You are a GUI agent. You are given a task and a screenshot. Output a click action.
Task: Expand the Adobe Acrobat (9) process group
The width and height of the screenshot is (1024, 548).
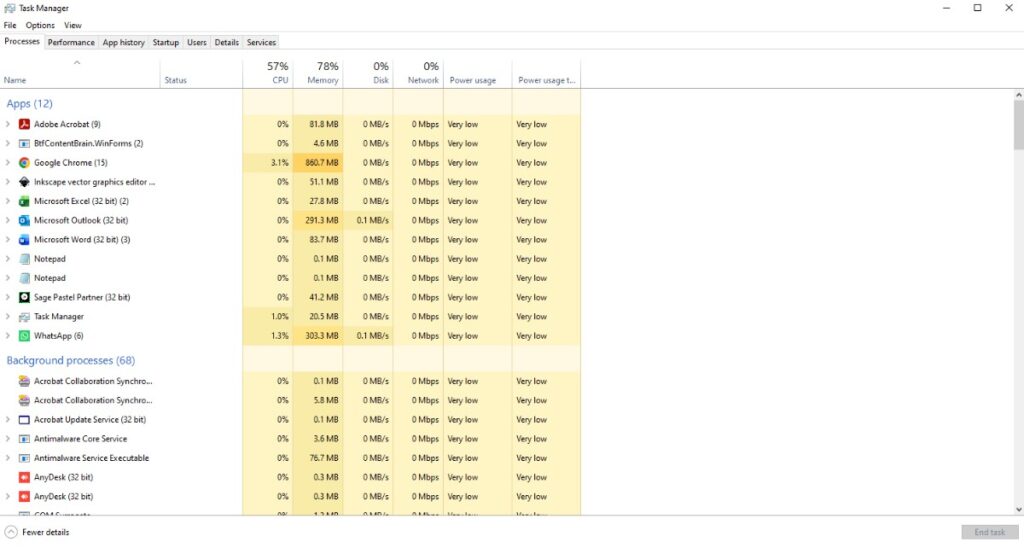pos(8,124)
